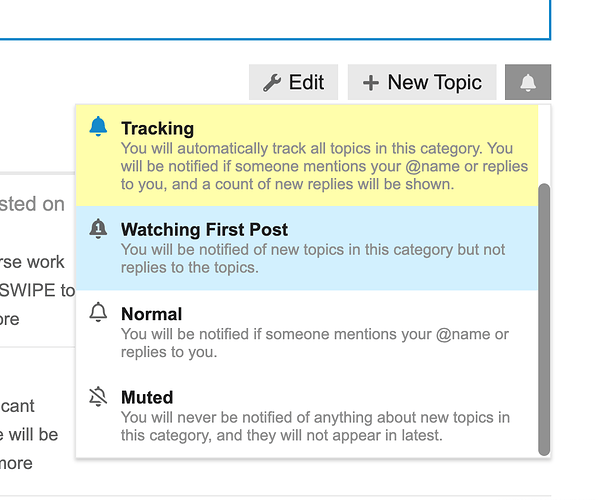Click the blue Tracking bell icon
598x500 pixels.
98,126
